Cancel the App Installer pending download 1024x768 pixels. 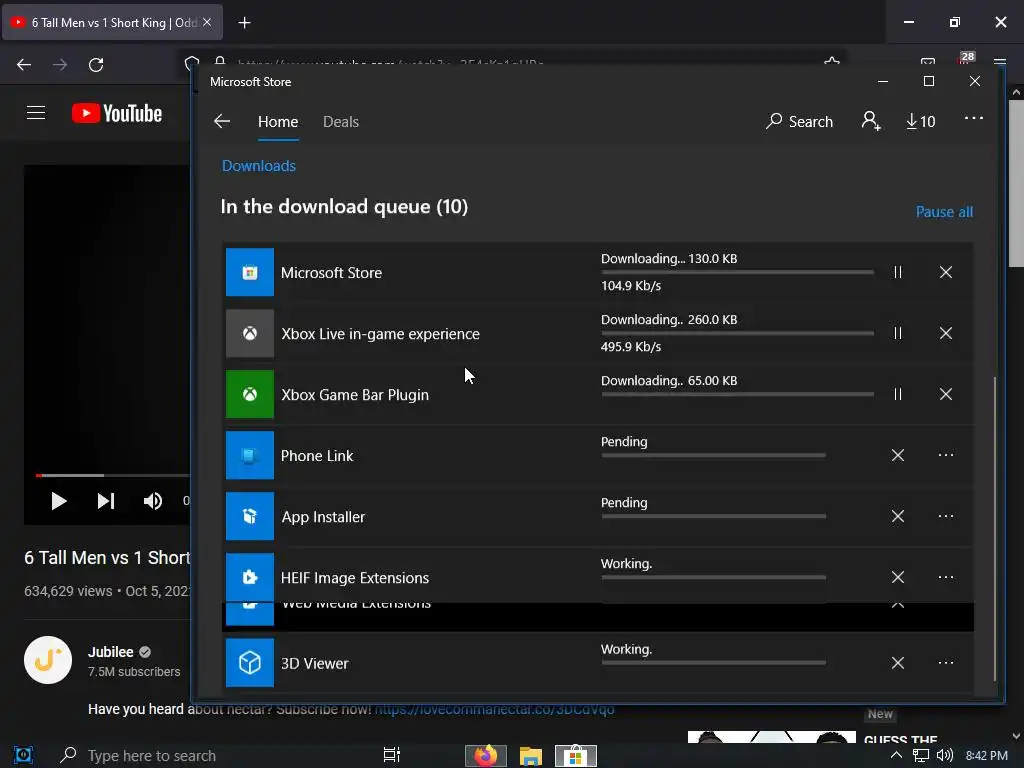898,516
